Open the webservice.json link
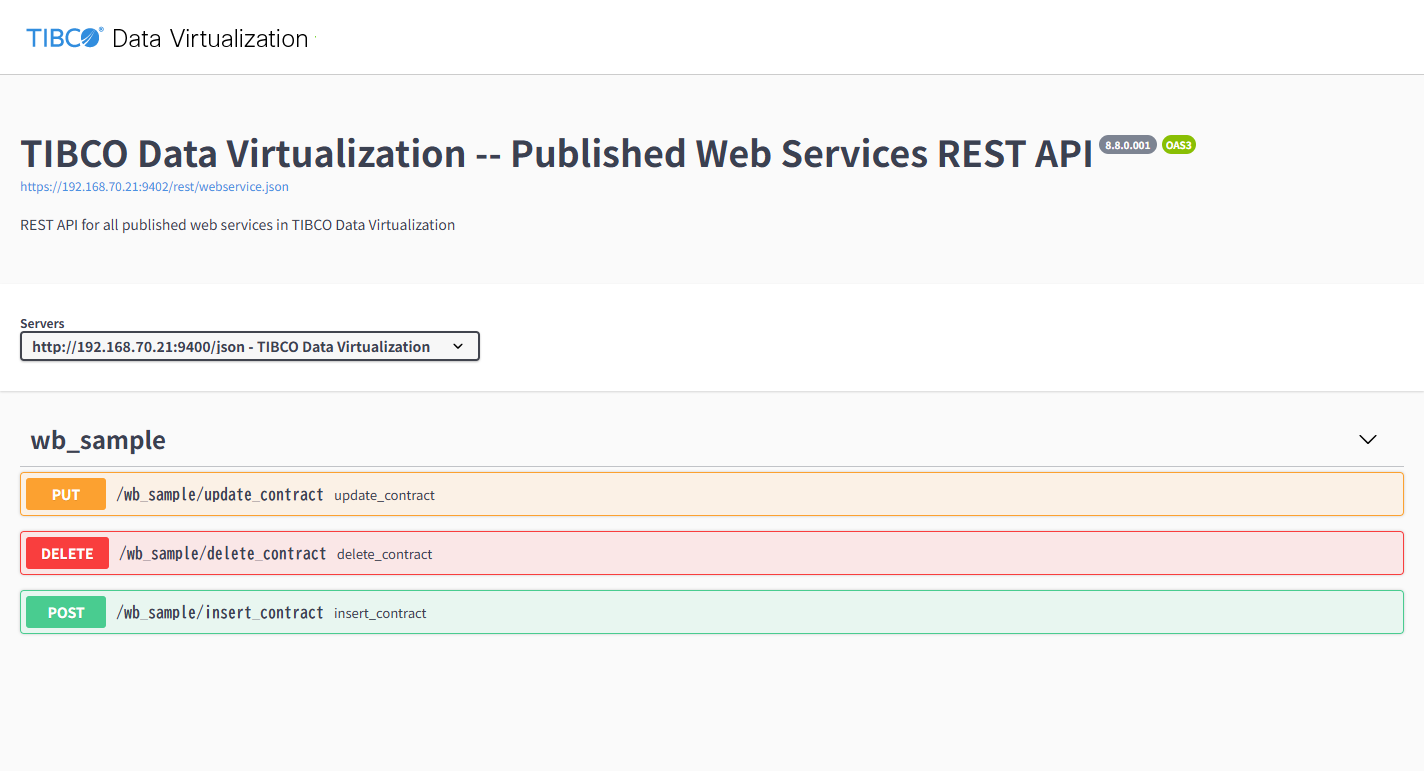1424x771 pixels. click(x=155, y=186)
